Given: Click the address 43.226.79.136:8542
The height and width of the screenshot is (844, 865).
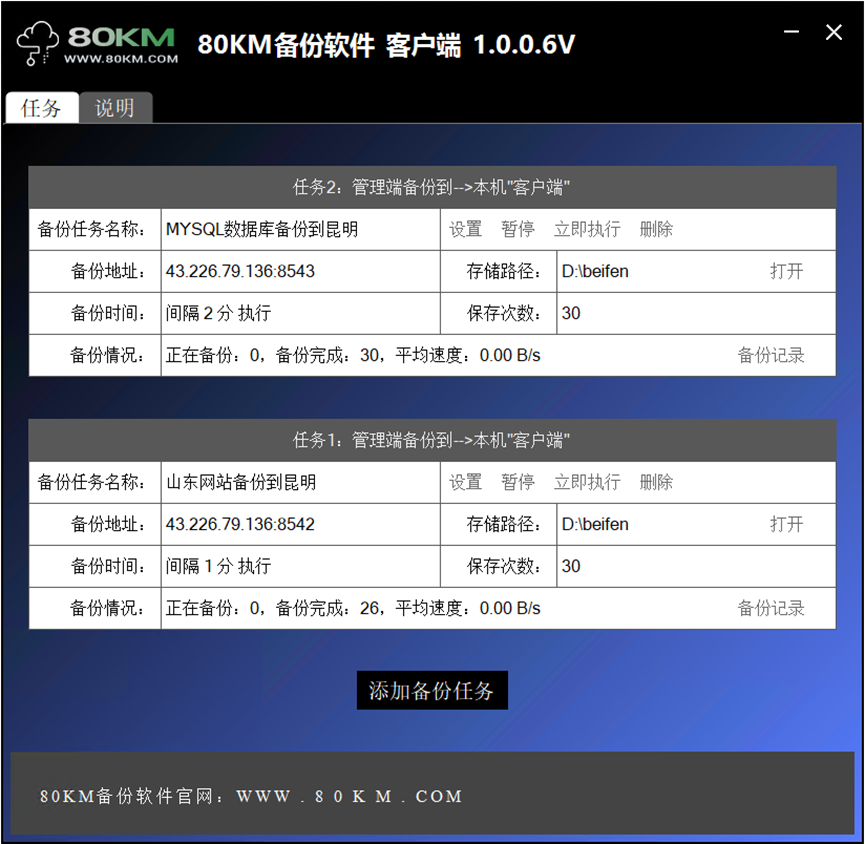Looking at the screenshot, I should [x=240, y=524].
